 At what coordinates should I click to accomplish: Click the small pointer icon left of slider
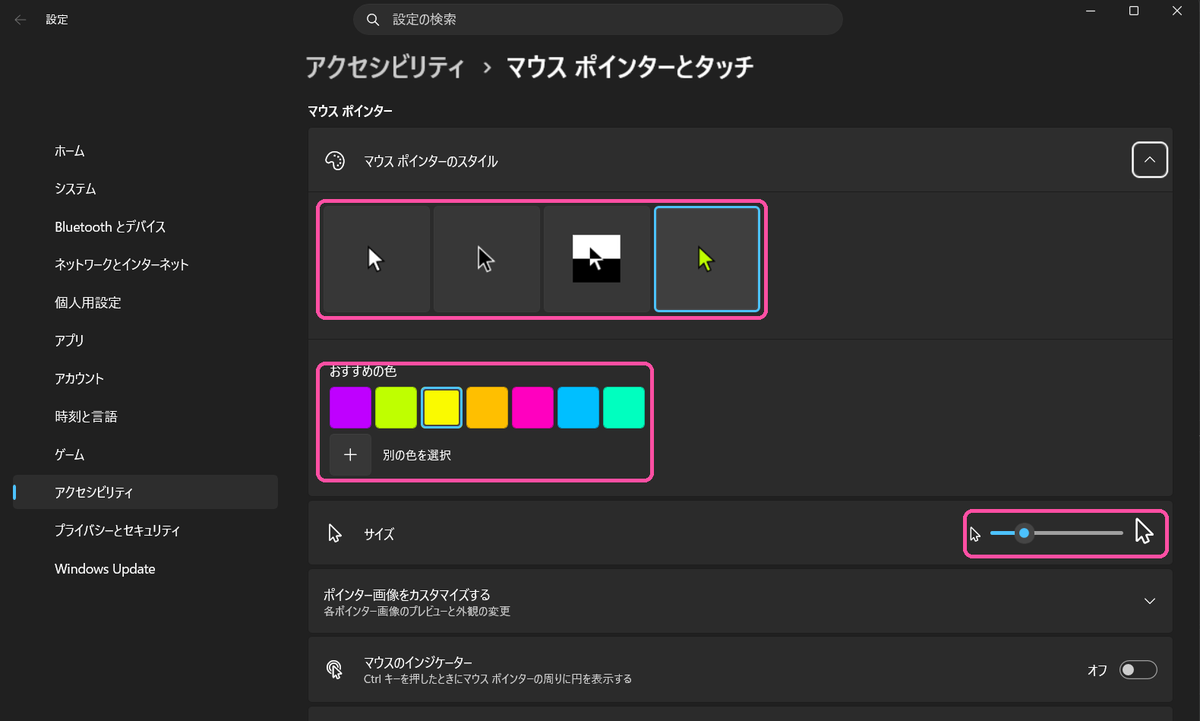tap(975, 534)
